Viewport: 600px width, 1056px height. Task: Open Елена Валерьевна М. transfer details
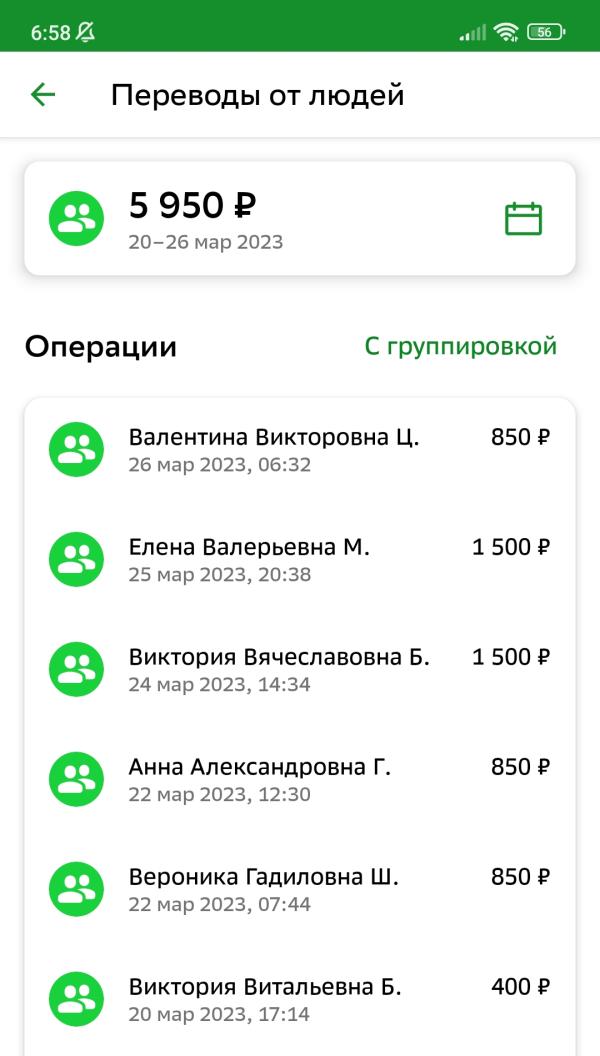(300, 559)
